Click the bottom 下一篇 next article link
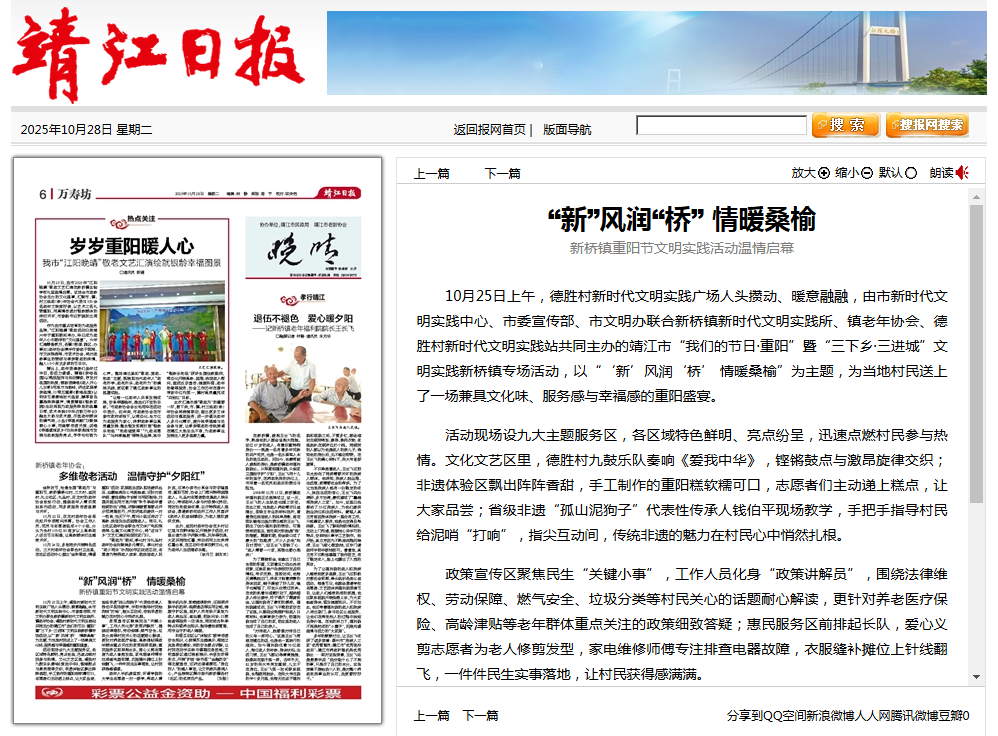This screenshot has height=736, width=998. pyautogui.click(x=480, y=716)
